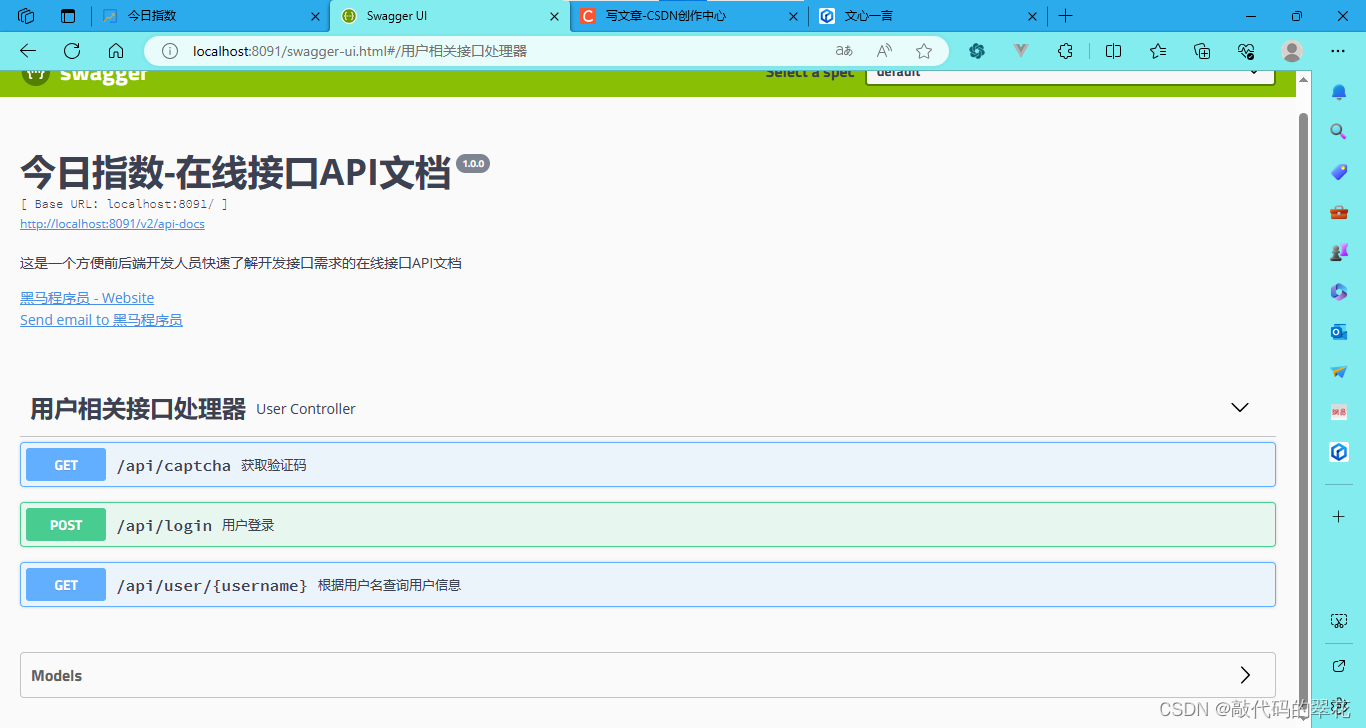This screenshot has width=1366, height=728.
Task: Switch to 写文章-CSDN创作中心 tab
Action: pos(689,16)
